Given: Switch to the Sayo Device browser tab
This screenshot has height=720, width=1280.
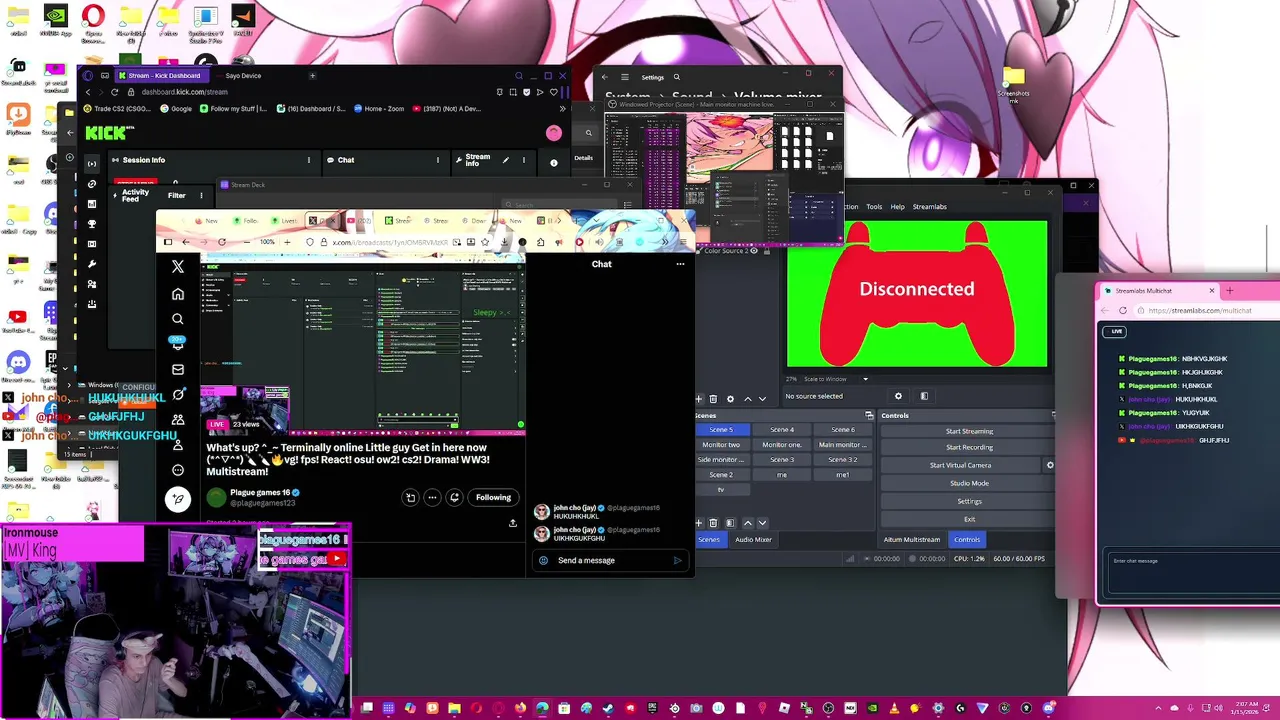Looking at the screenshot, I should 242,76.
